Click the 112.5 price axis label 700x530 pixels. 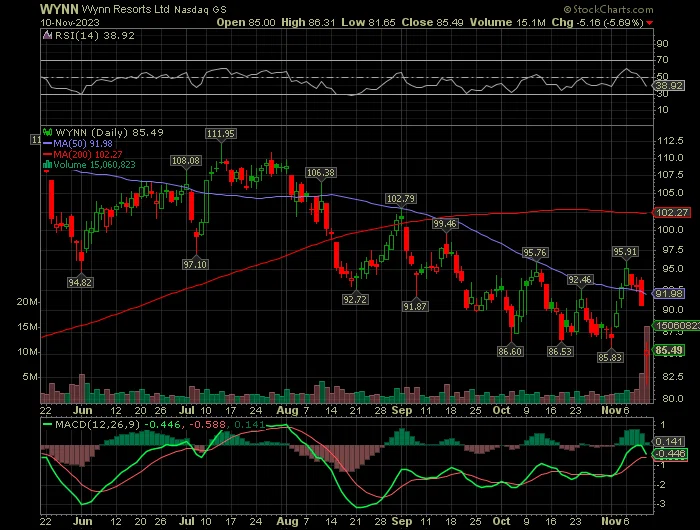pyautogui.click(x=670, y=141)
